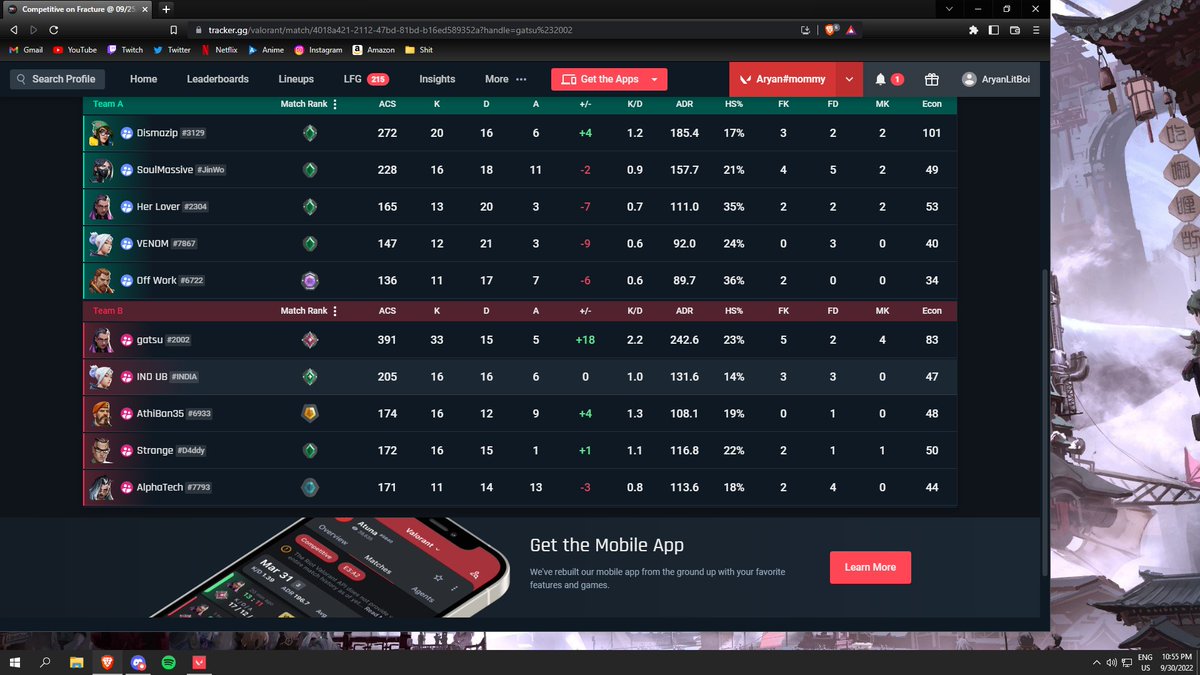Open the YouTube bookmark

(x=75, y=50)
